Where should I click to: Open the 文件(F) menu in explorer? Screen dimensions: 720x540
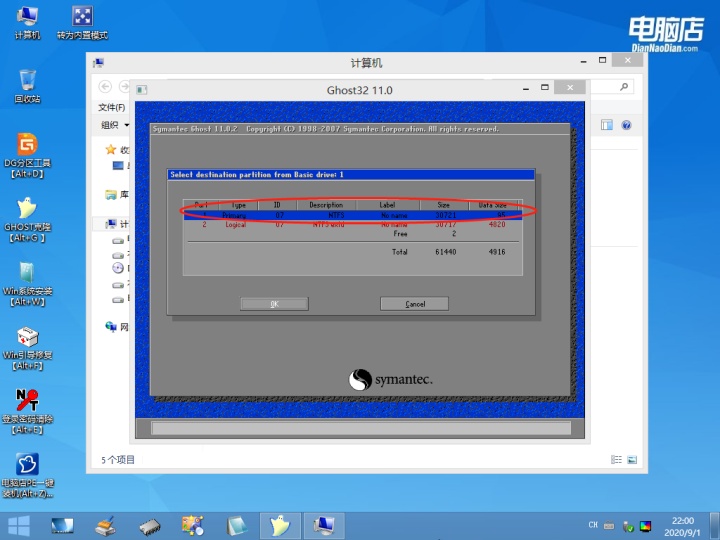coord(112,107)
